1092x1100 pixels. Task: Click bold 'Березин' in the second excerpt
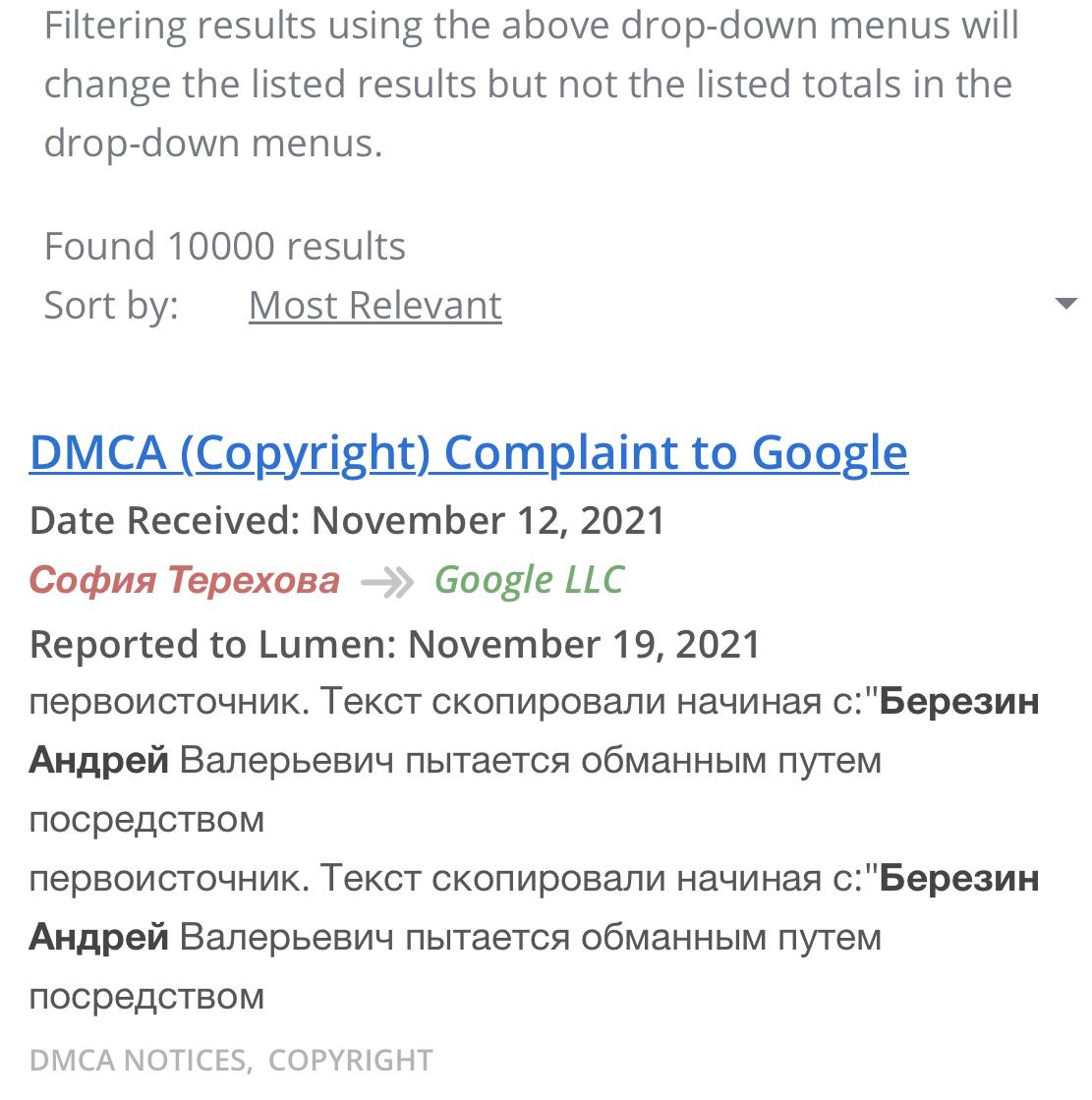[x=958, y=879]
